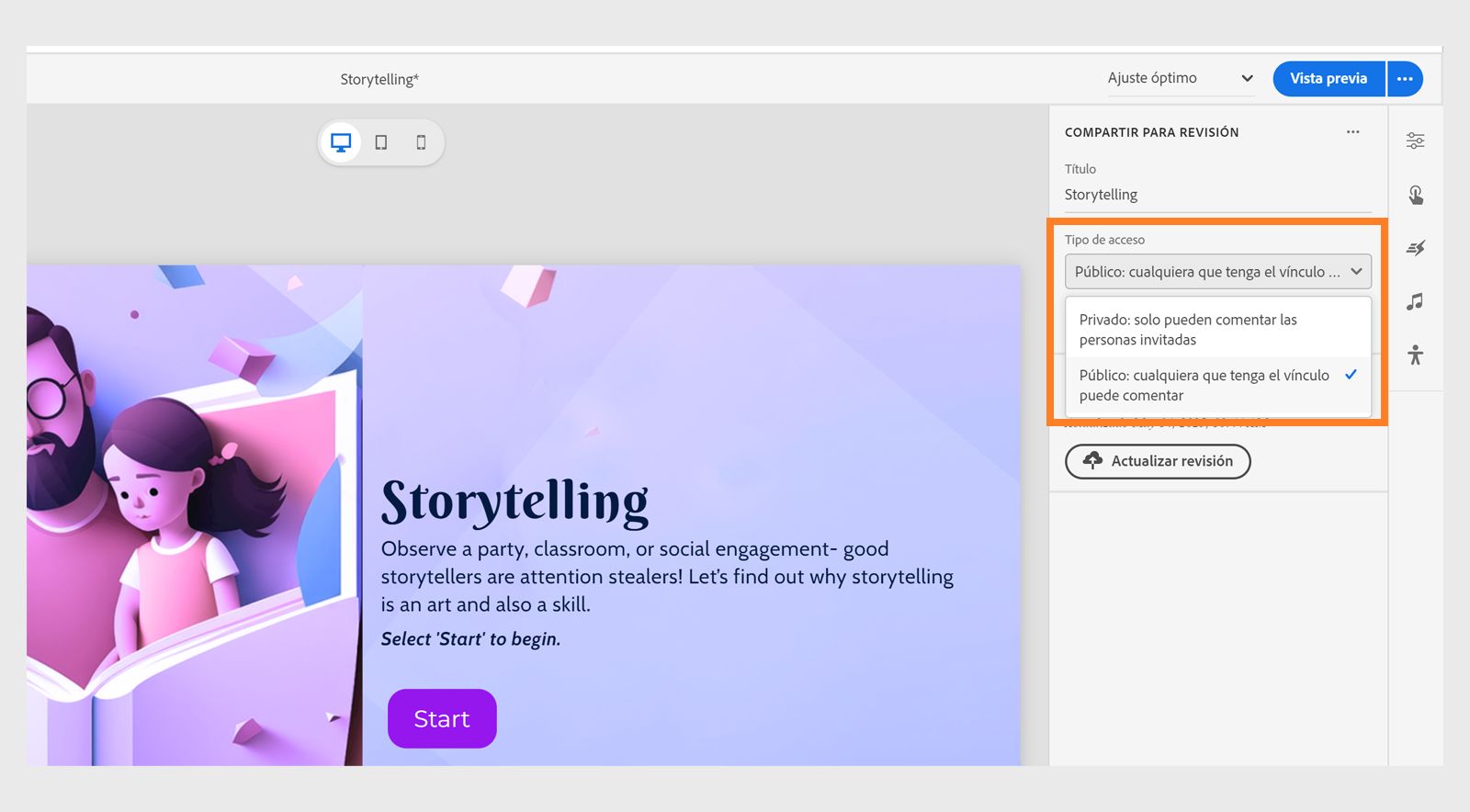Image resolution: width=1470 pixels, height=812 pixels.
Task: Click the purple Start button on slide
Action: tap(442, 718)
